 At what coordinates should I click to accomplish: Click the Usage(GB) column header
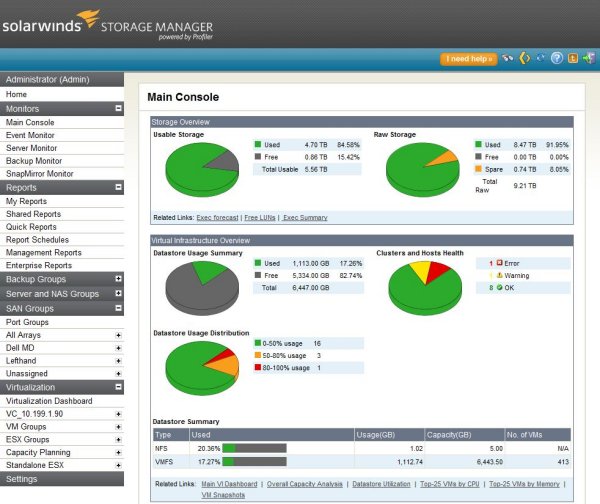tap(389, 435)
